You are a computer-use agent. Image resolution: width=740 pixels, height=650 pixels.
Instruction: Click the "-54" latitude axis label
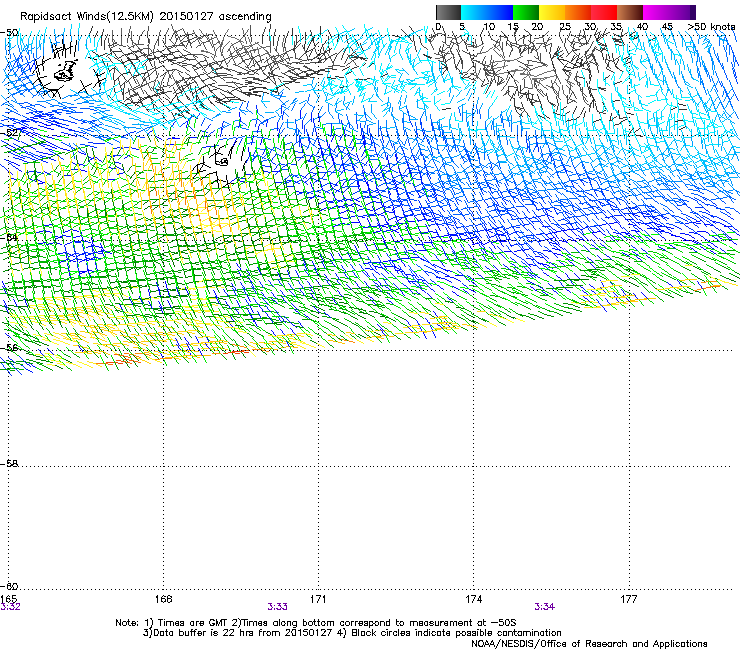click(9, 237)
